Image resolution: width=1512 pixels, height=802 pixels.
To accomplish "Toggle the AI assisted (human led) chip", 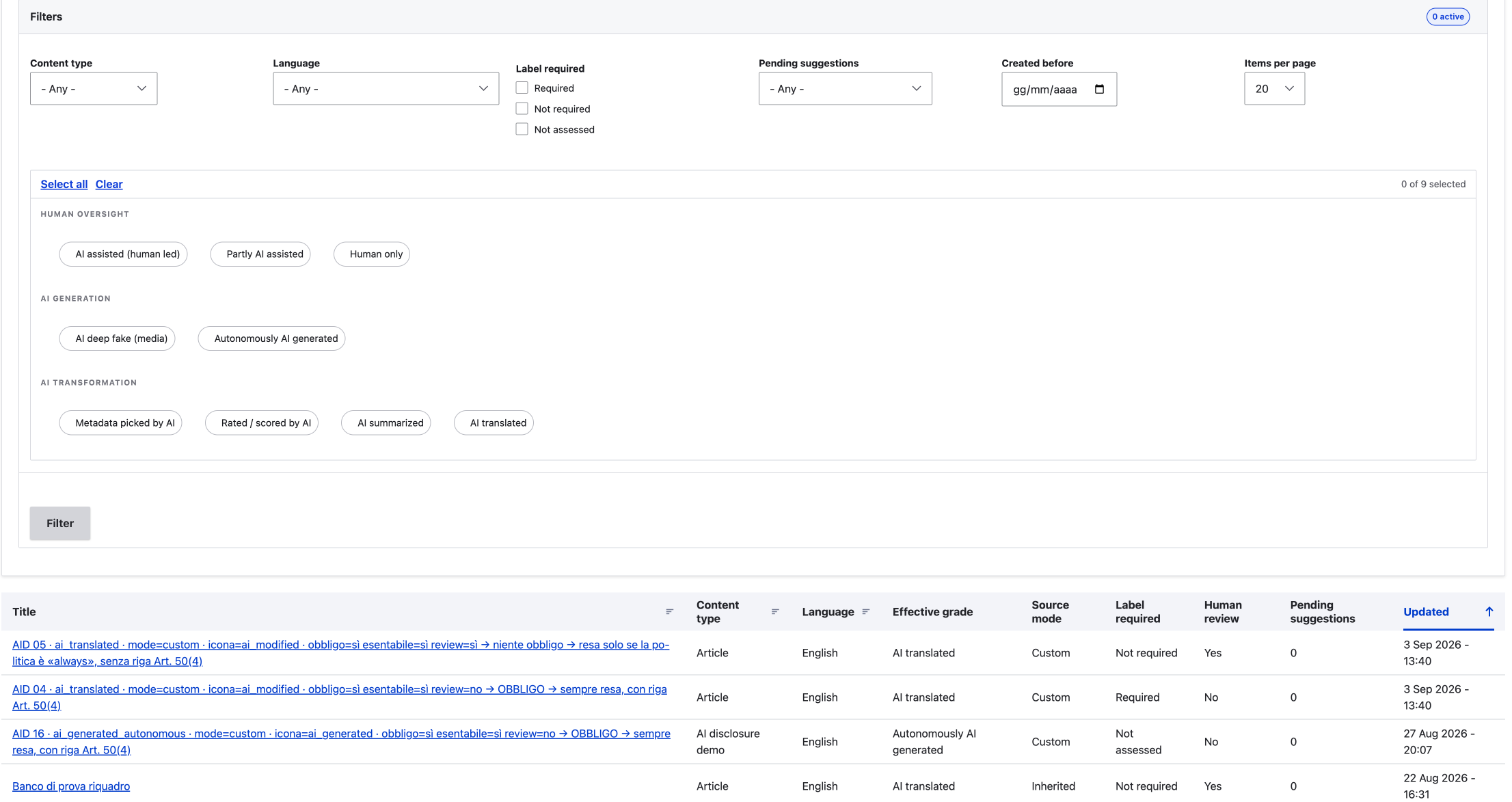I will point(123,254).
